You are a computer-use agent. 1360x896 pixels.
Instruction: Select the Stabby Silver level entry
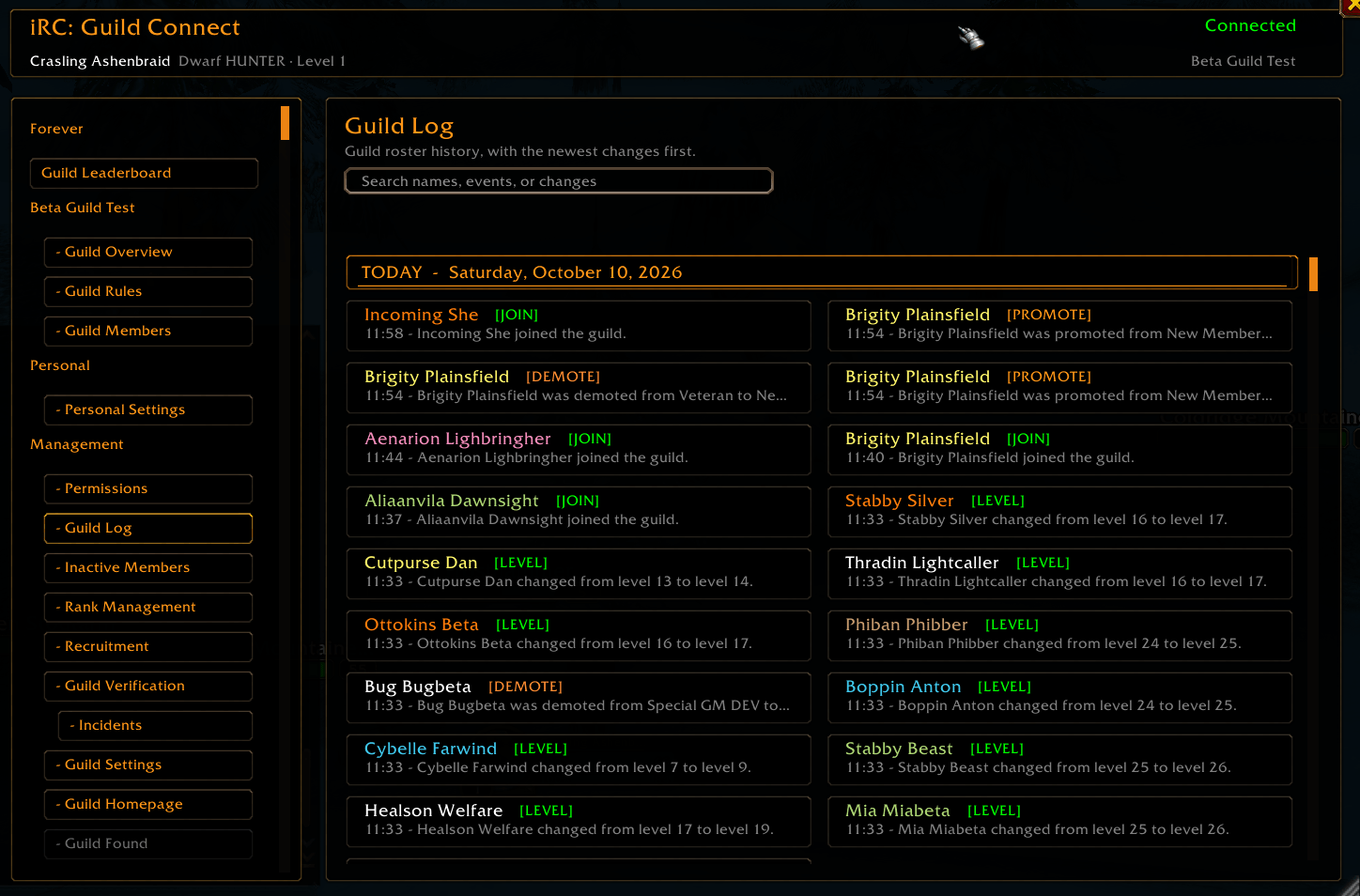pos(1059,512)
